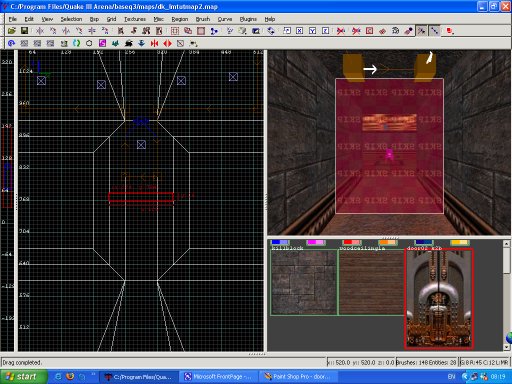
Task: Click the Quake editor taskbar button
Action: click(140, 377)
